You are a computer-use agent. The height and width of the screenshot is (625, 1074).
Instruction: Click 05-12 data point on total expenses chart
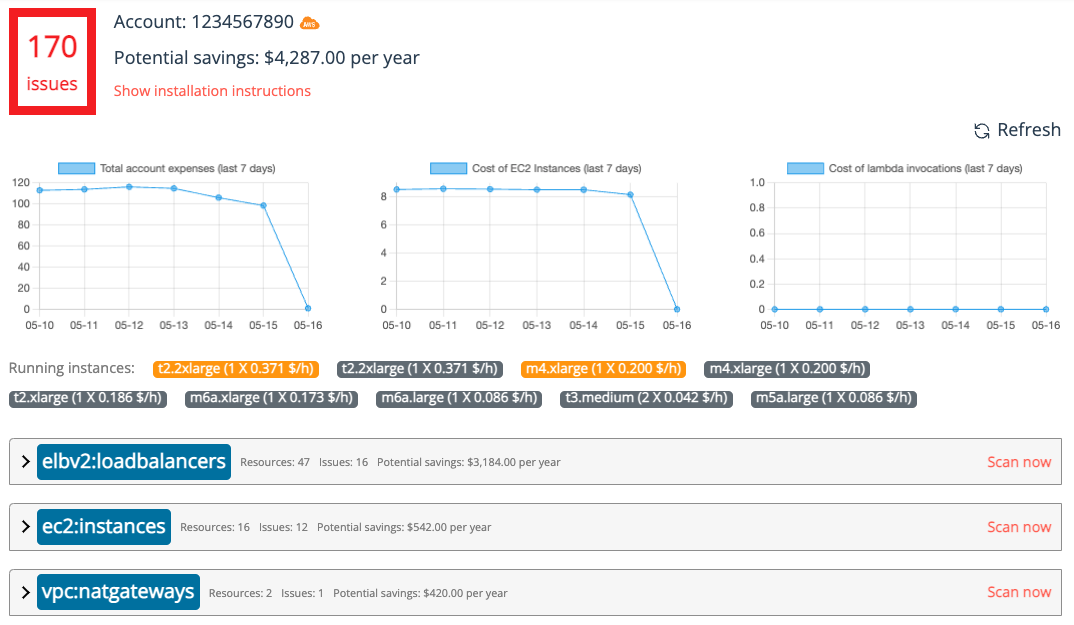(x=129, y=187)
